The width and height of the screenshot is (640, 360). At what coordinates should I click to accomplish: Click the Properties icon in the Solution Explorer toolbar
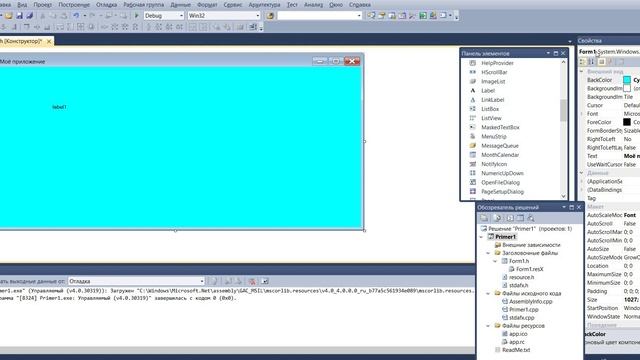pyautogui.click(x=484, y=218)
